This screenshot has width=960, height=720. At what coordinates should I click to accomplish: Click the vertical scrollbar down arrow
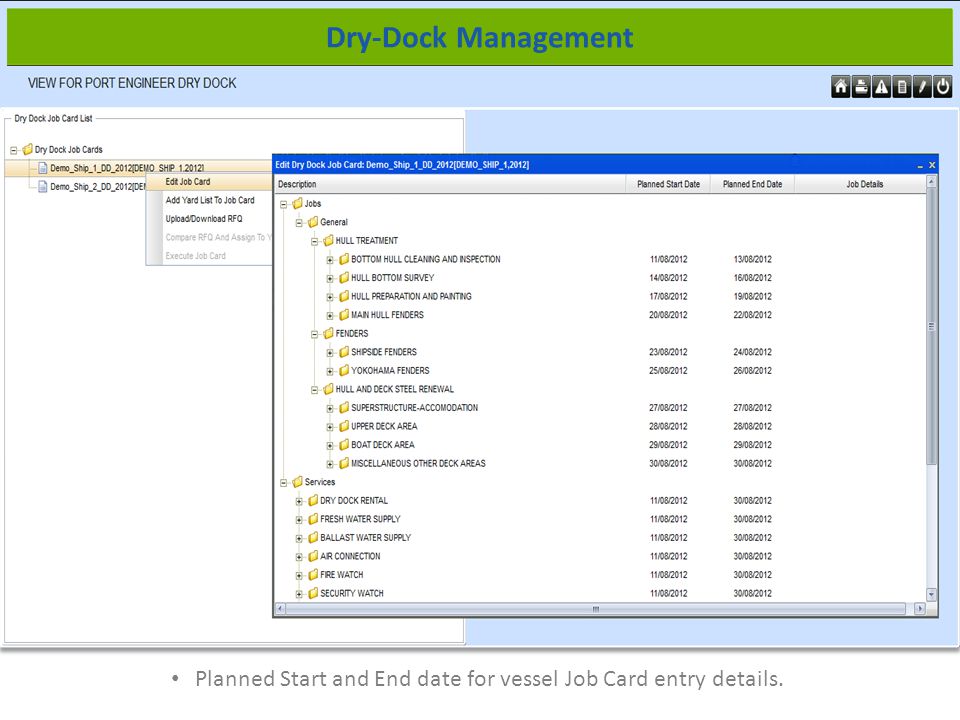(x=931, y=594)
